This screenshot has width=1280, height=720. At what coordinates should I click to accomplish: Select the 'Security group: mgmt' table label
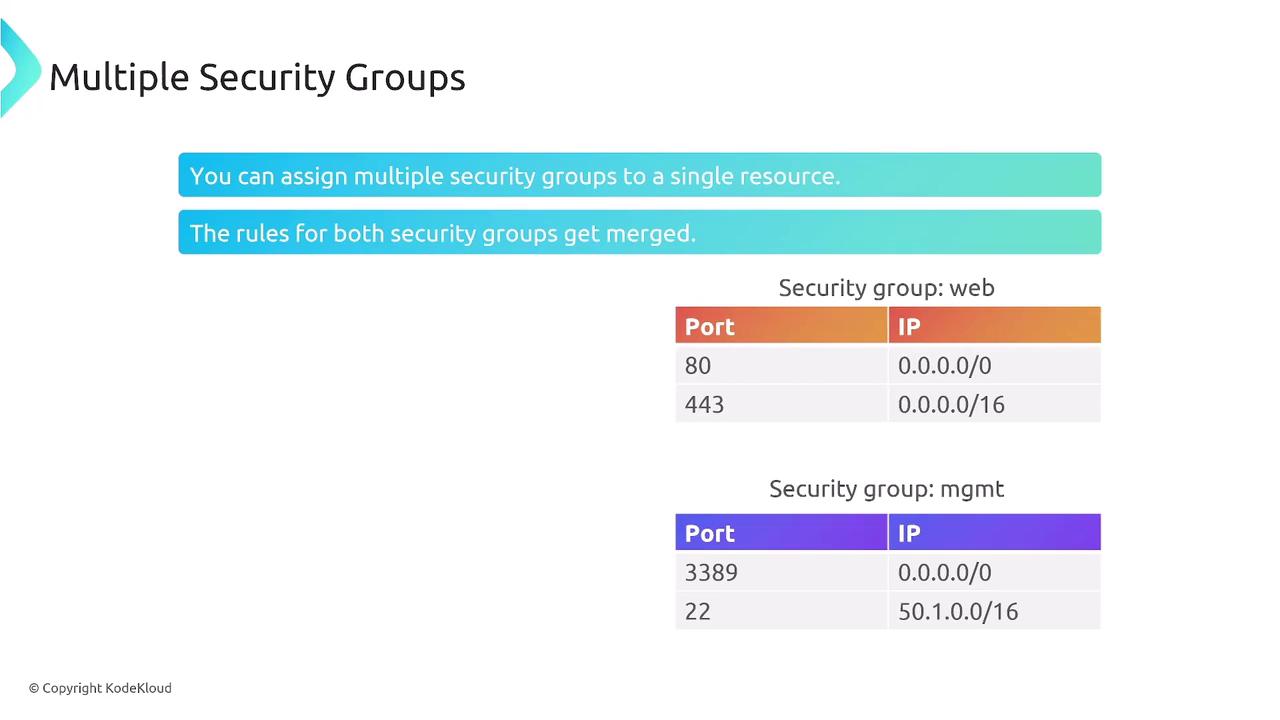coord(886,489)
